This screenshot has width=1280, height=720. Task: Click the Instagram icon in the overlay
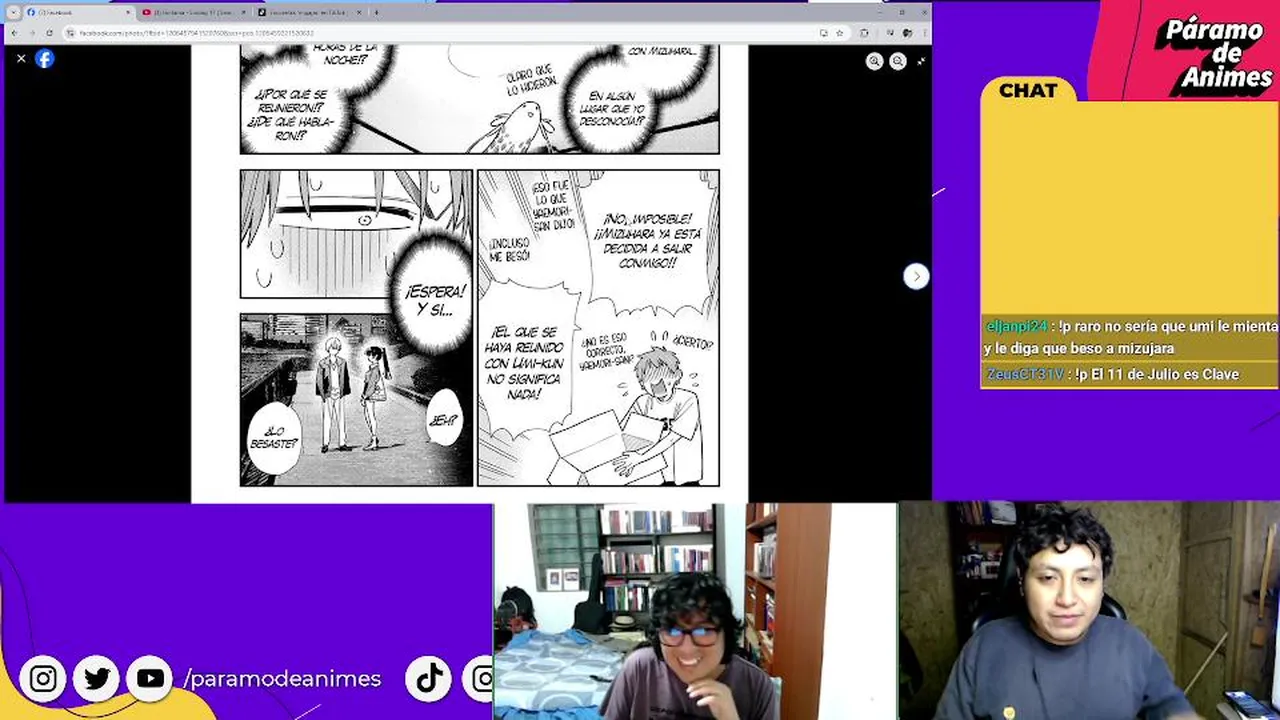click(x=43, y=679)
